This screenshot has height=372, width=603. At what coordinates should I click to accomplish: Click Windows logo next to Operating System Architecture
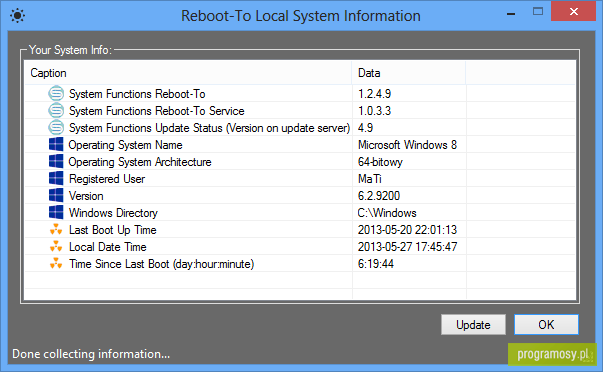[56, 162]
